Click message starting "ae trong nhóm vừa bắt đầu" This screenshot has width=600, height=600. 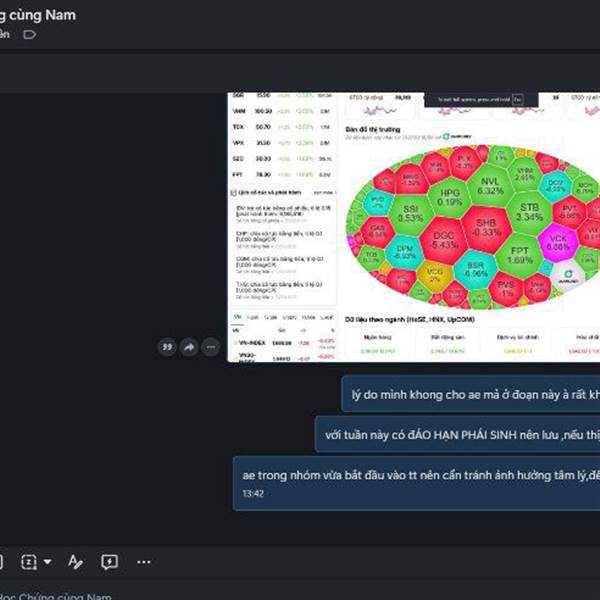[x=416, y=483]
